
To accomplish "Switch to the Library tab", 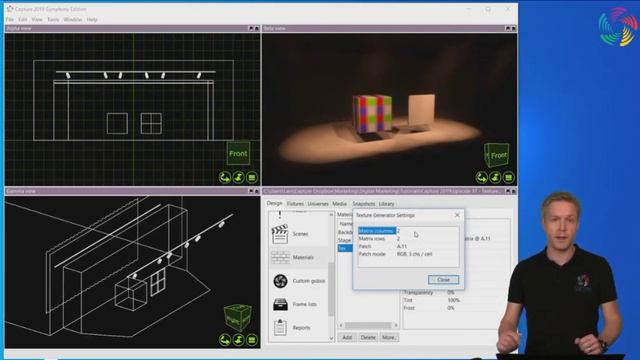I will click(x=386, y=204).
